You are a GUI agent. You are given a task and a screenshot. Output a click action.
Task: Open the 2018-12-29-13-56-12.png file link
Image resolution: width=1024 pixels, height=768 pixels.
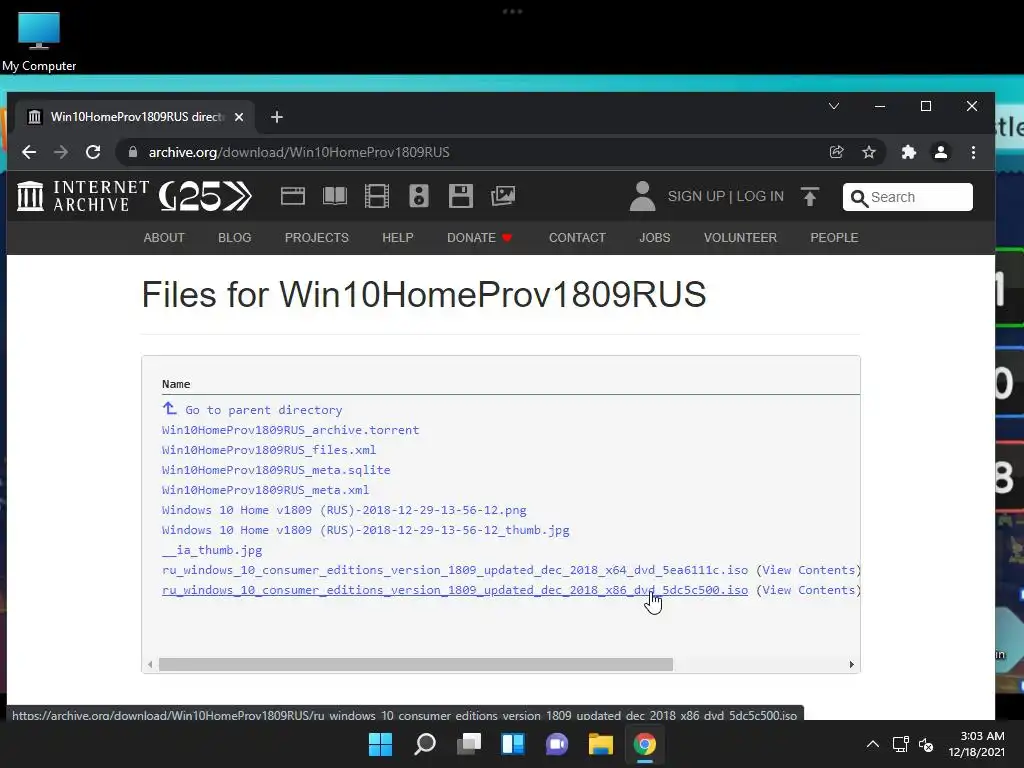pos(344,510)
